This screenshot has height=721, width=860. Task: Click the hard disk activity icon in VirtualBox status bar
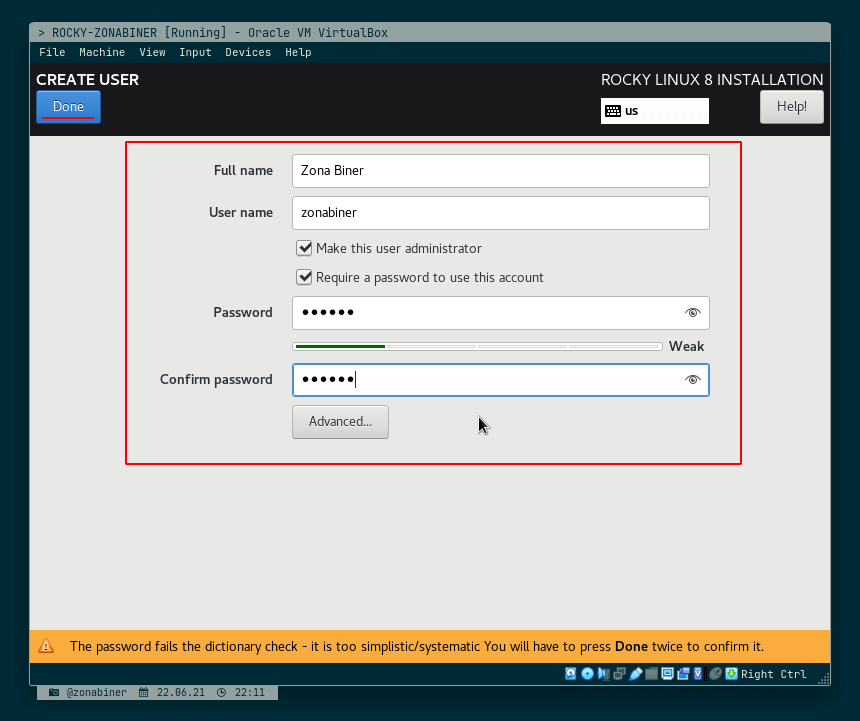pyautogui.click(x=570, y=674)
